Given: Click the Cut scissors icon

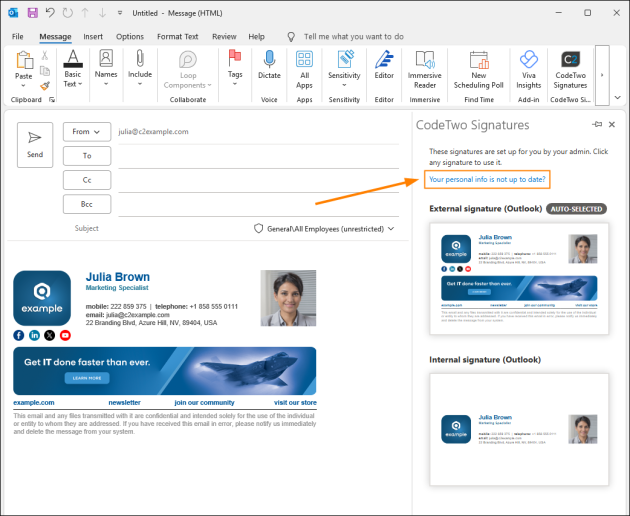Looking at the screenshot, I should pos(45,55).
